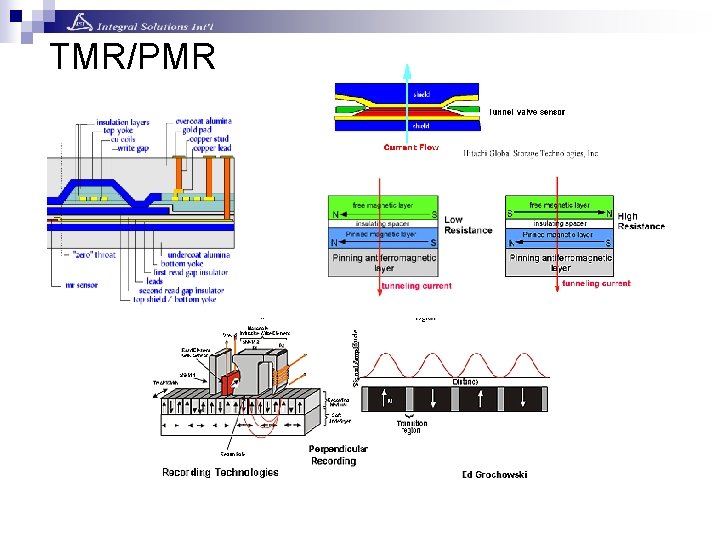Click the 'write gap' label
Viewport: 720px width, 540px height.
coord(133,148)
